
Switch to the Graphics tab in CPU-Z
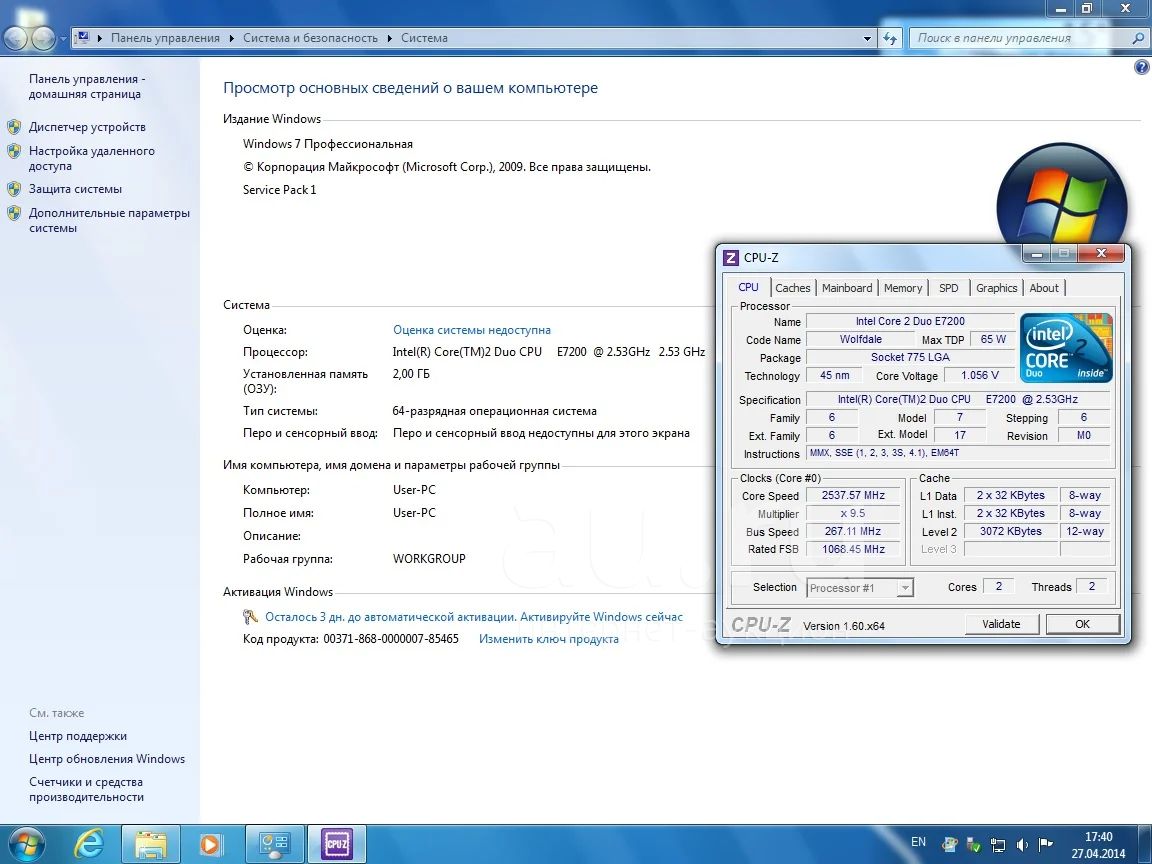(x=996, y=288)
